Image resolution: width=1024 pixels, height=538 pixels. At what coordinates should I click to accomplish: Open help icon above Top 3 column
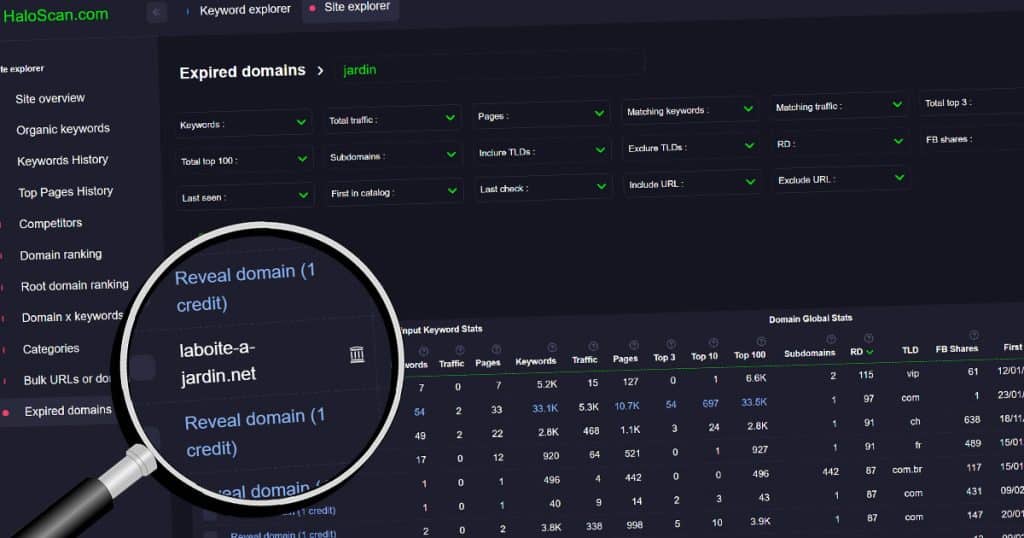(x=671, y=343)
